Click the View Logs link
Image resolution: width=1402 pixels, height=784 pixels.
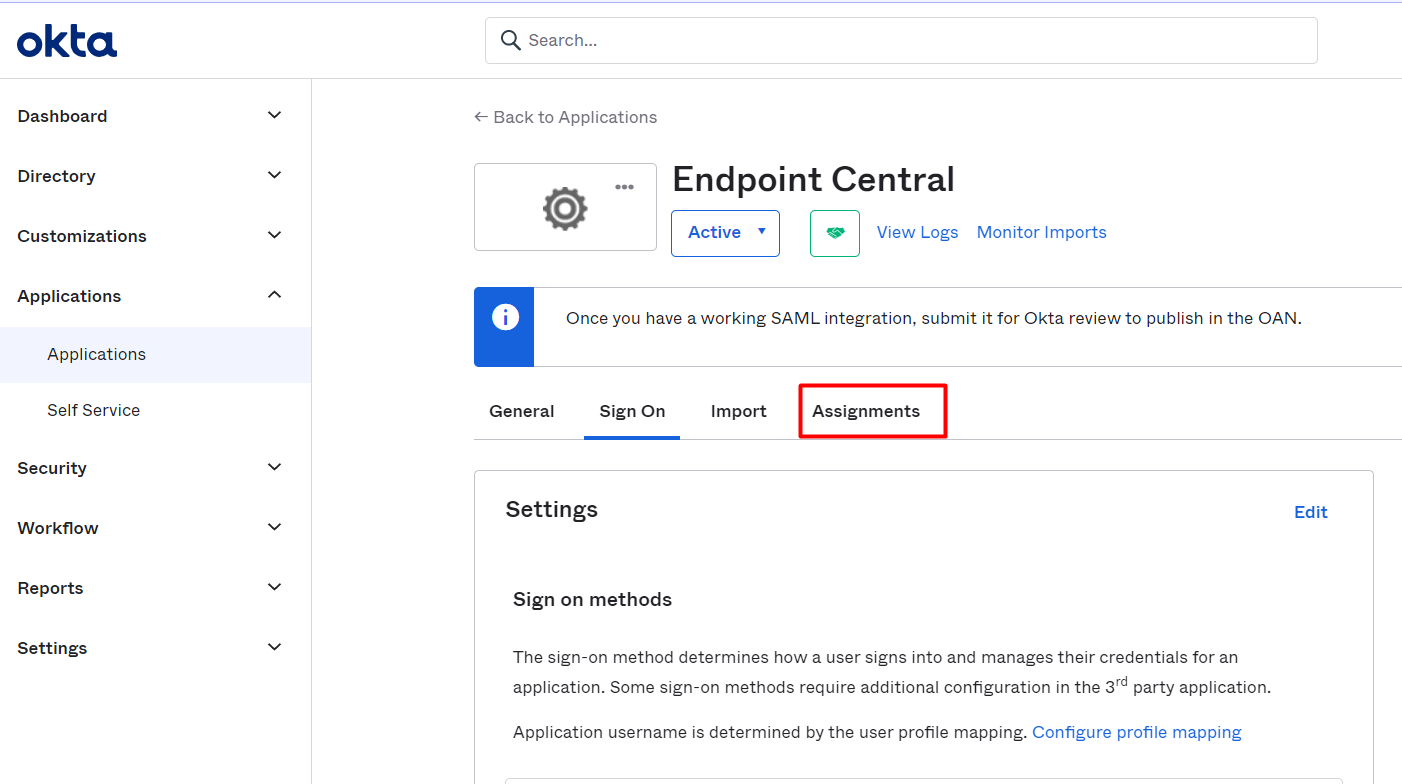point(917,232)
